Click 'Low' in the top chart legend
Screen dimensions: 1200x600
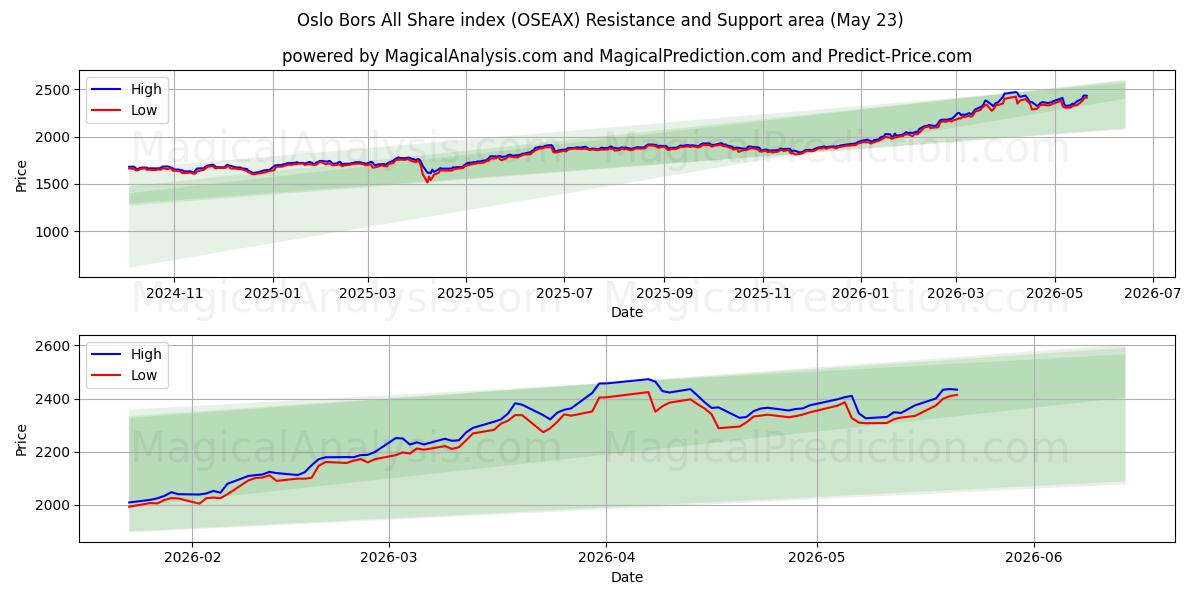pyautogui.click(x=144, y=110)
